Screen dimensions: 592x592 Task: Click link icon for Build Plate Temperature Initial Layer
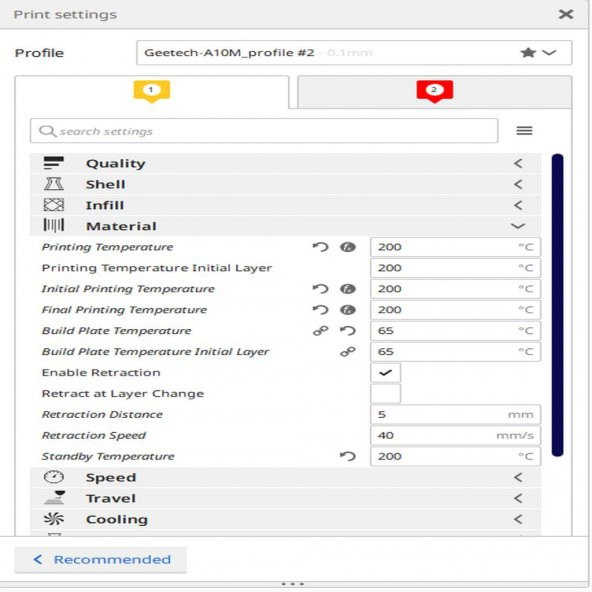(x=348, y=352)
